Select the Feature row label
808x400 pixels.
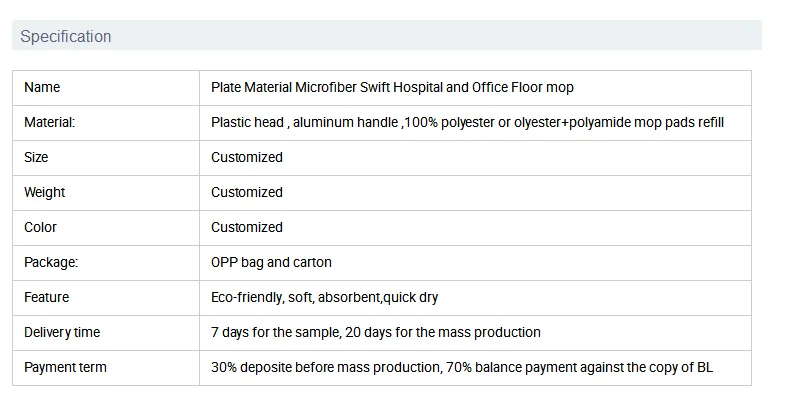[x=46, y=297]
